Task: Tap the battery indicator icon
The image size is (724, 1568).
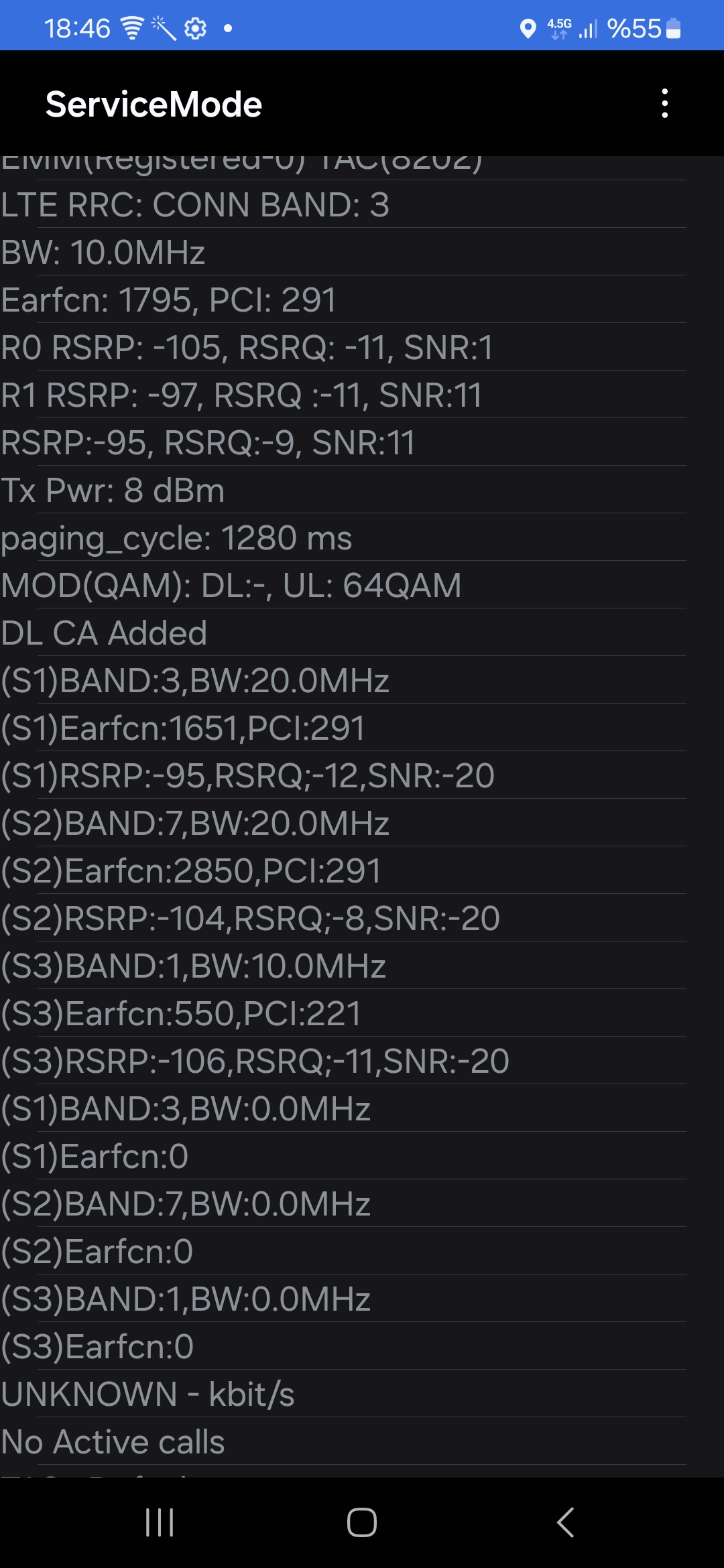Action: [674, 28]
